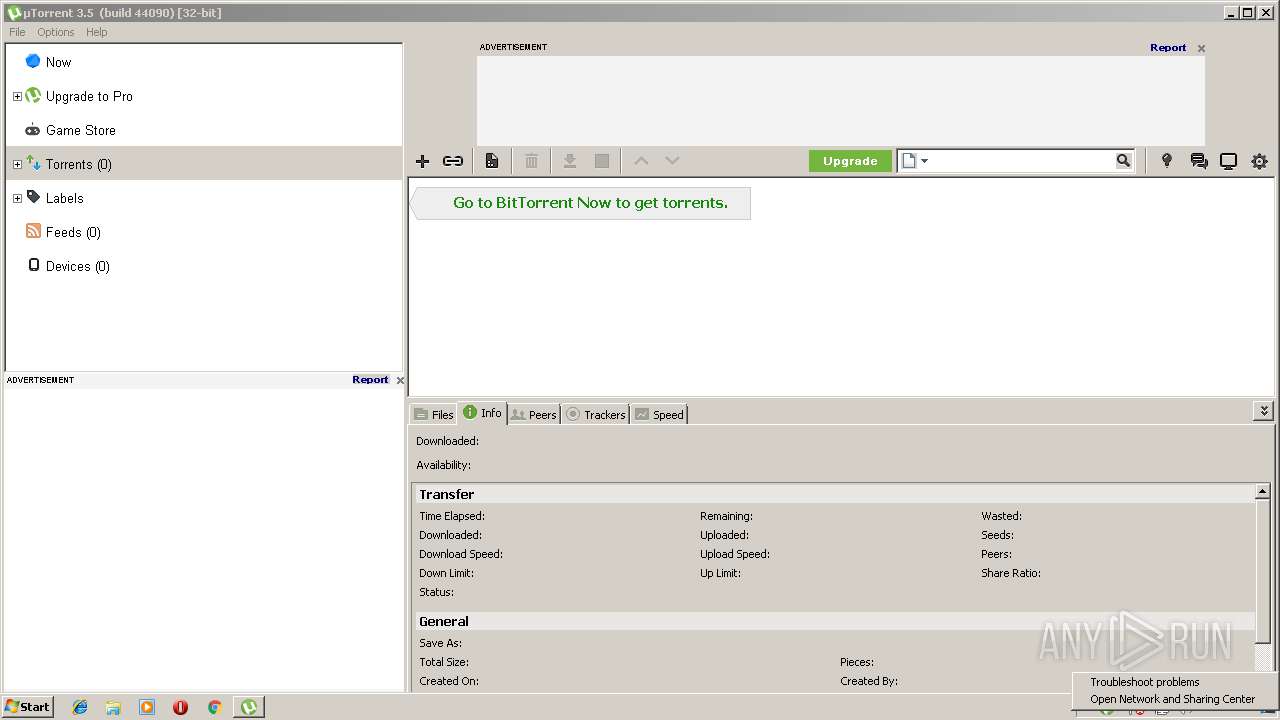Close the sidebar advertisement
Viewport: 1280px width, 720px height.
coord(400,380)
